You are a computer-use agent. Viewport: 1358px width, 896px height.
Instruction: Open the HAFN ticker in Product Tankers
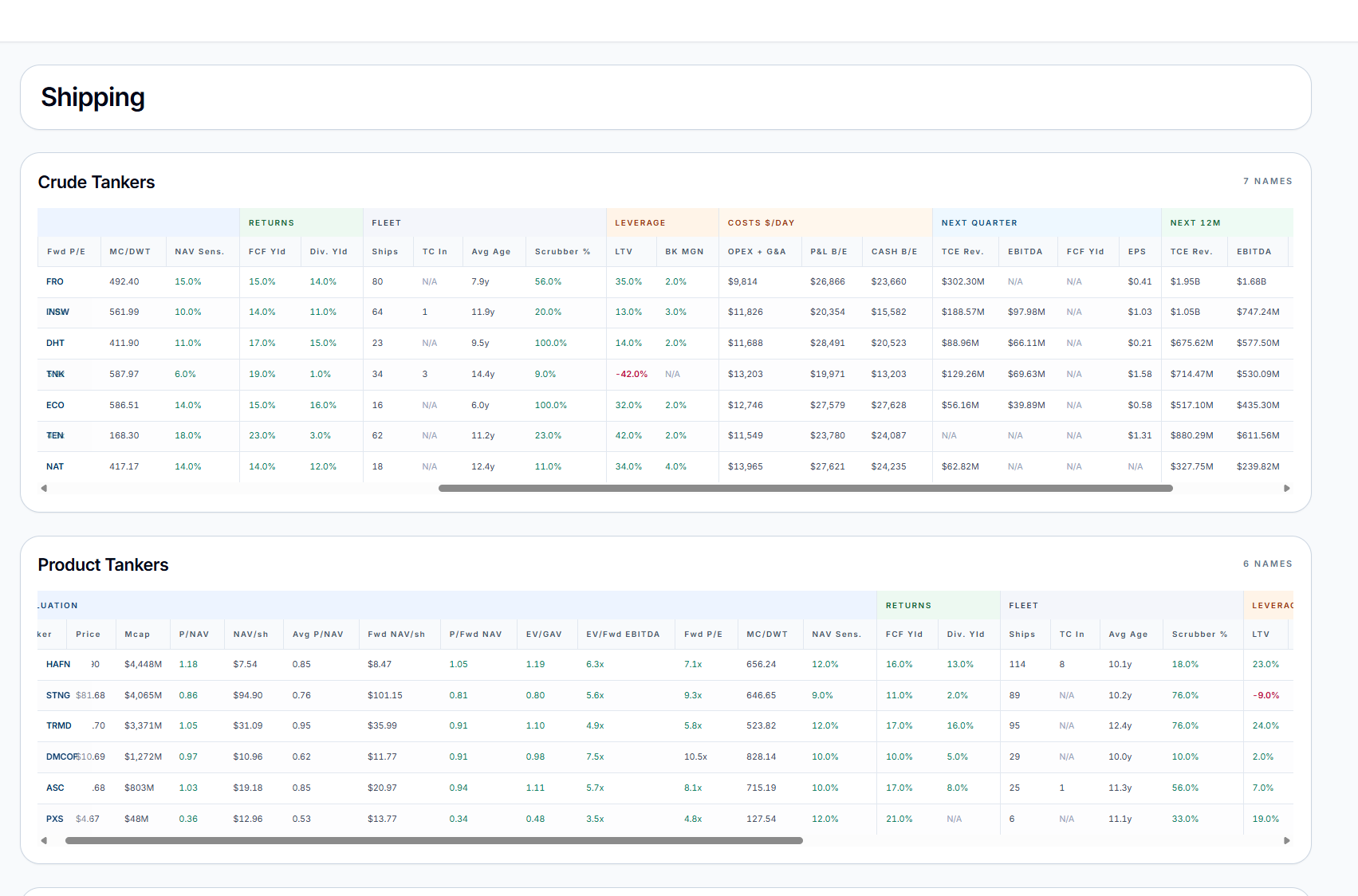pyautogui.click(x=58, y=664)
